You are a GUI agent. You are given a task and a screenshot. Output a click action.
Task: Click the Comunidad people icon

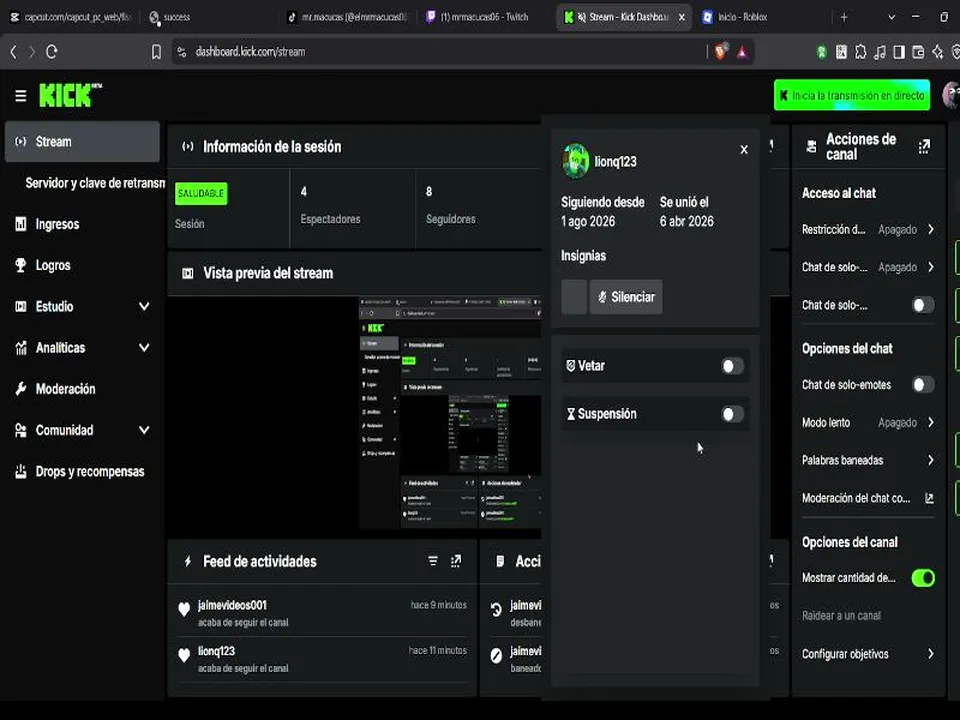(21, 430)
